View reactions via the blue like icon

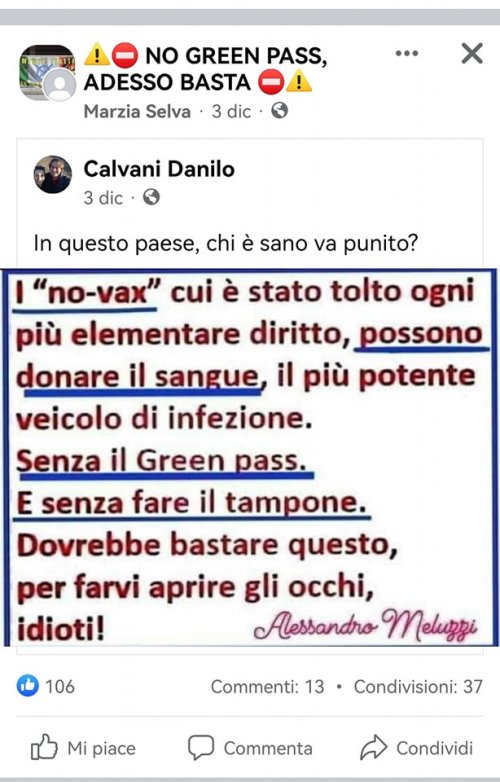[x=27, y=686]
